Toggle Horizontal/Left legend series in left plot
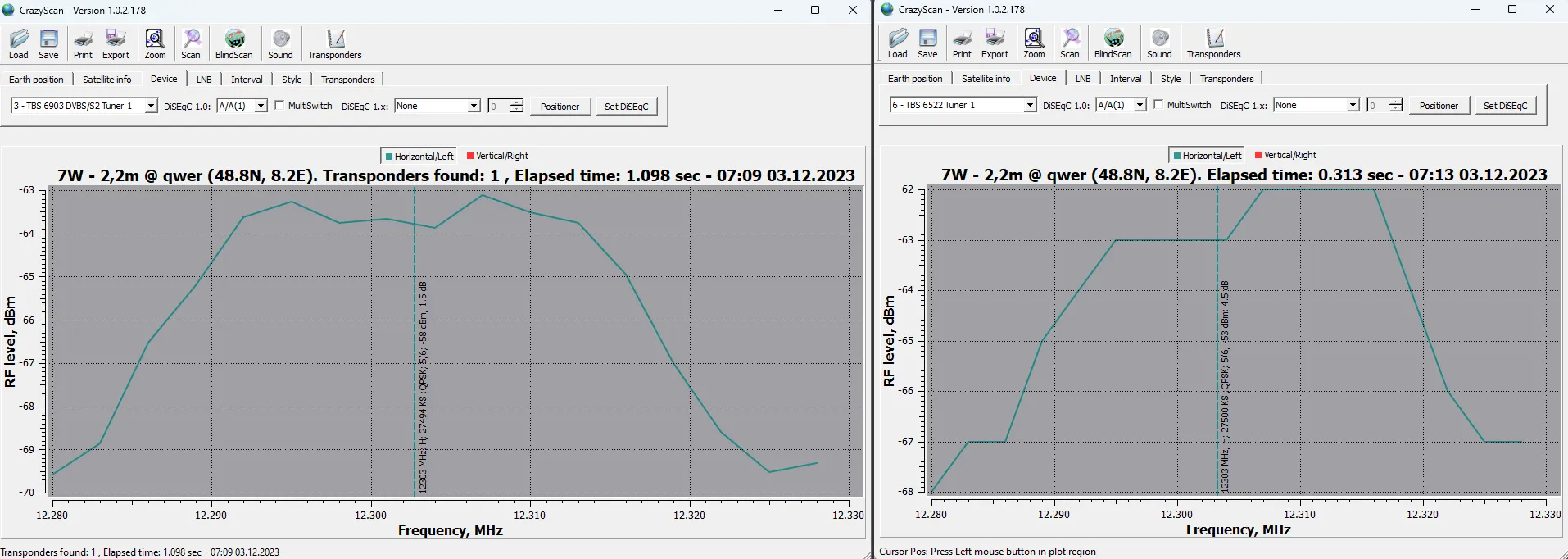 click(x=419, y=156)
